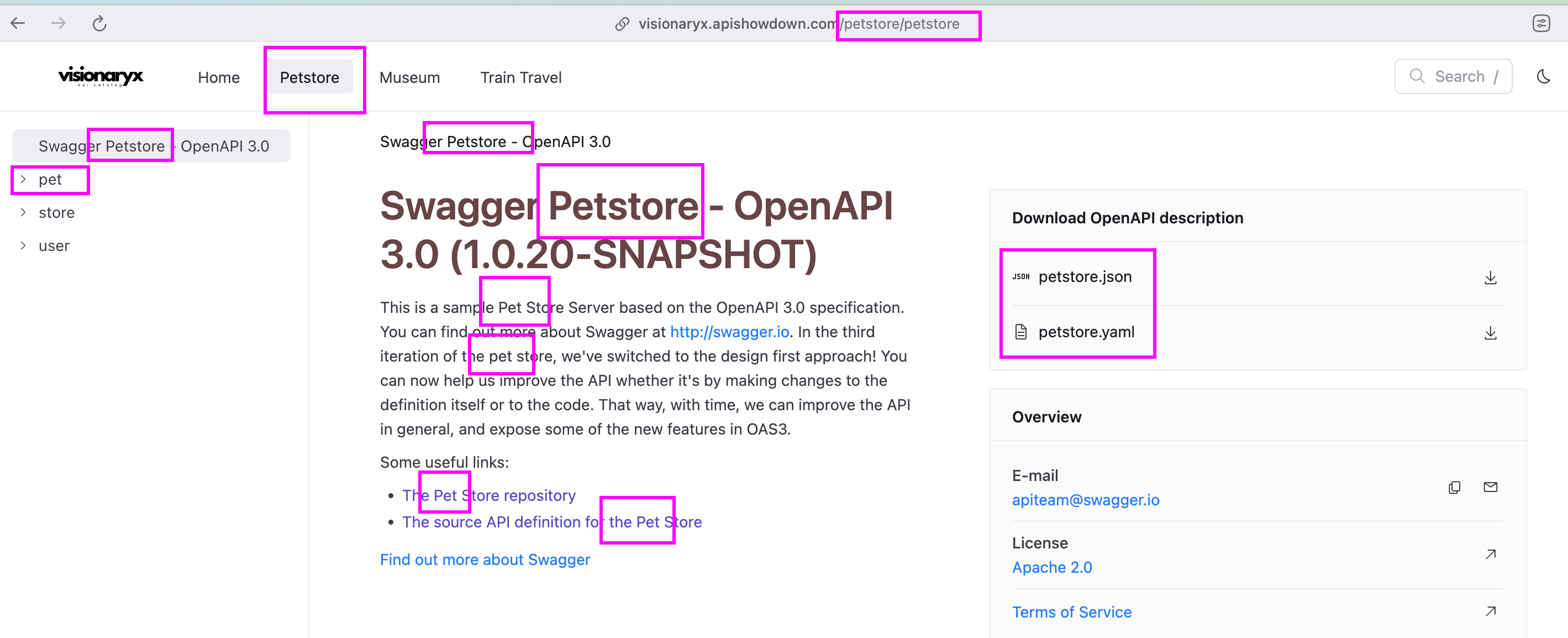This screenshot has width=1568, height=638.
Task: Copy the e-mail address with the copy icon
Action: coord(1454,487)
